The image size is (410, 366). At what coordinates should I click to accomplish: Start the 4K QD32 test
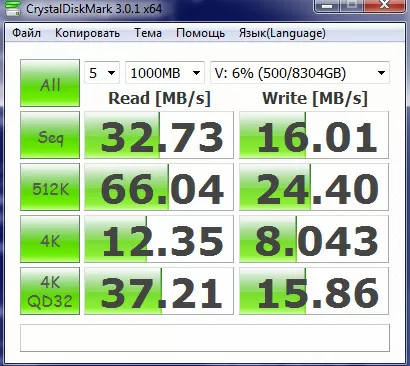pos(50,291)
